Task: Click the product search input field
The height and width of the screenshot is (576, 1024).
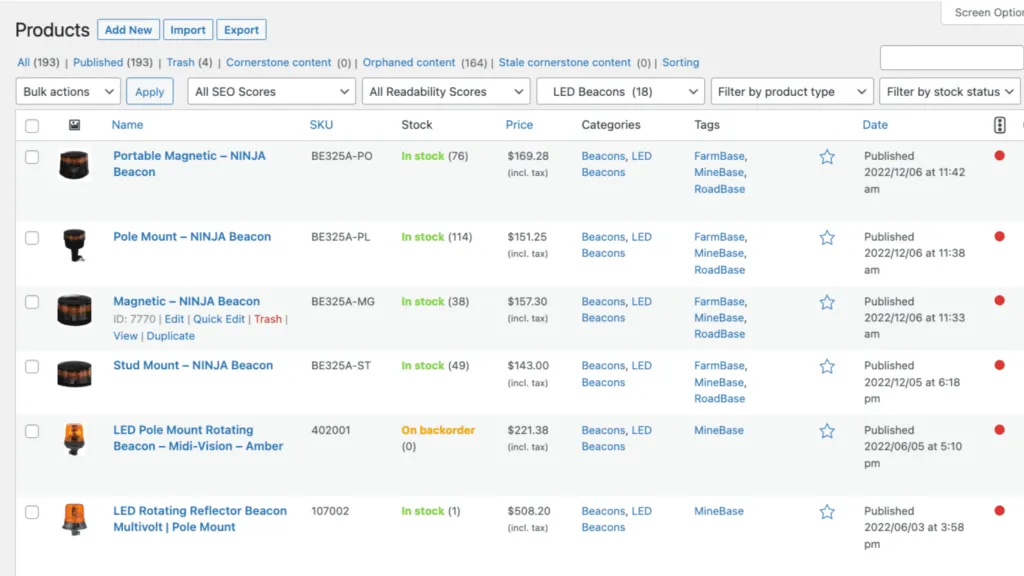Action: click(952, 57)
